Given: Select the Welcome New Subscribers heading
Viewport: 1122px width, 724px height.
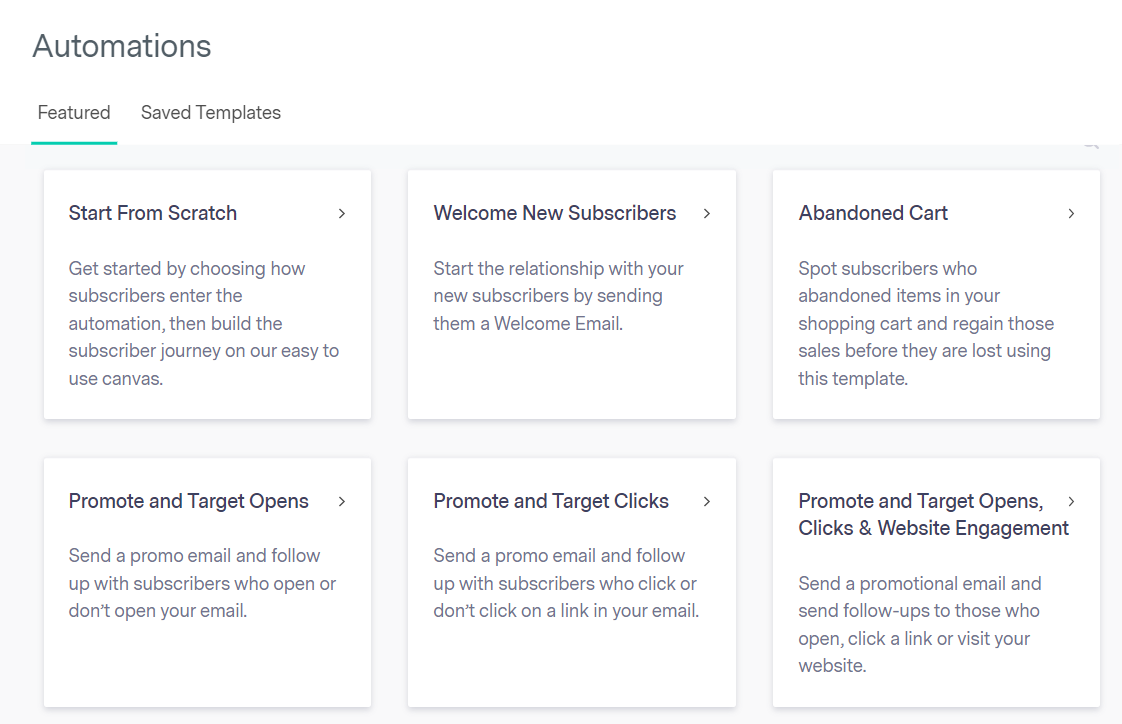Looking at the screenshot, I should [x=555, y=213].
